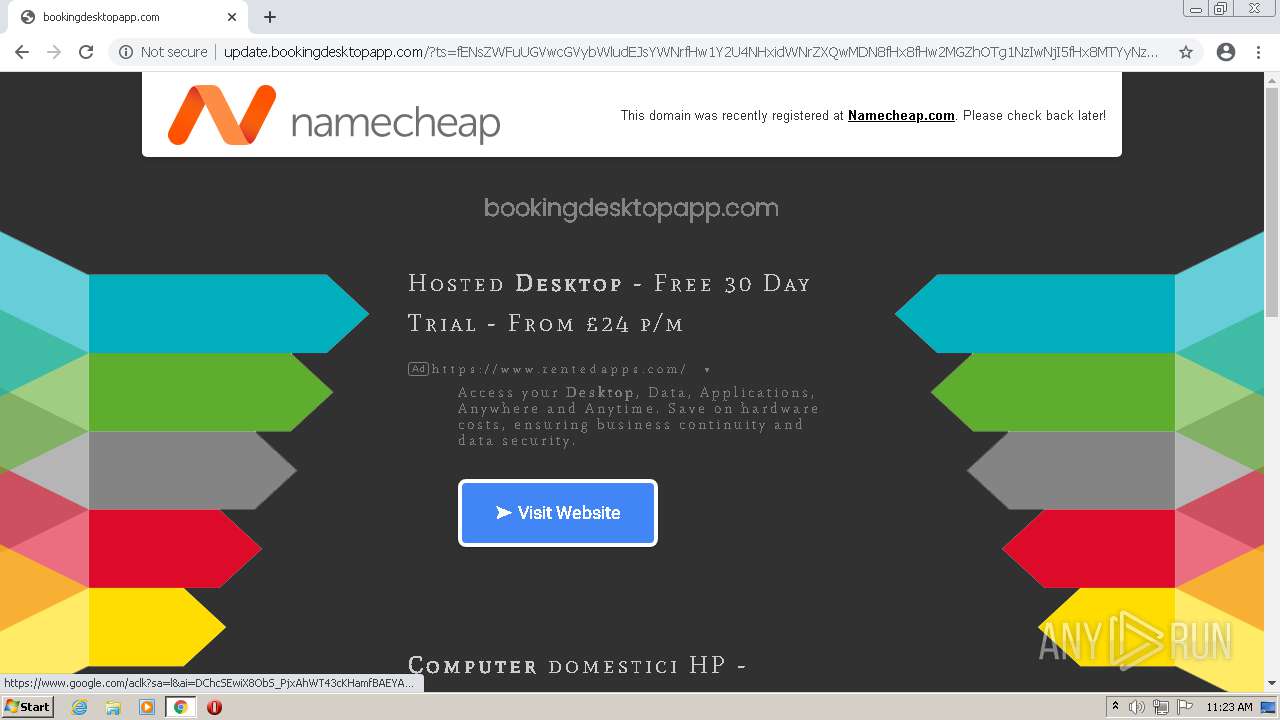The image size is (1280, 720).
Task: Expand the ad options dropdown arrow
Action: pos(707,370)
